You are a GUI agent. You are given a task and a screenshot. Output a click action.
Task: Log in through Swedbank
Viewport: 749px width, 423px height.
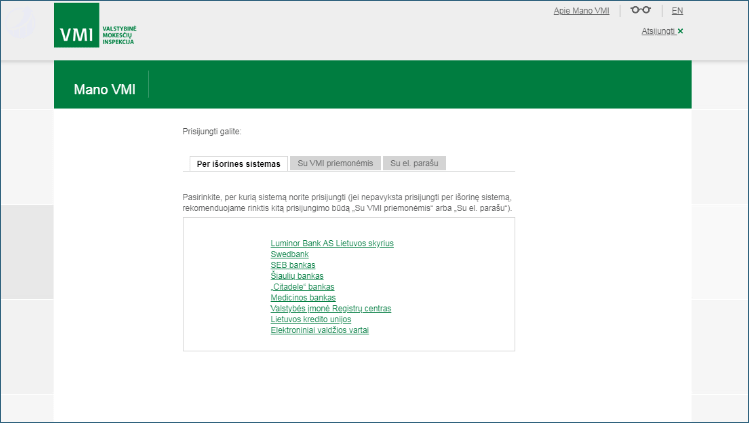pos(289,254)
